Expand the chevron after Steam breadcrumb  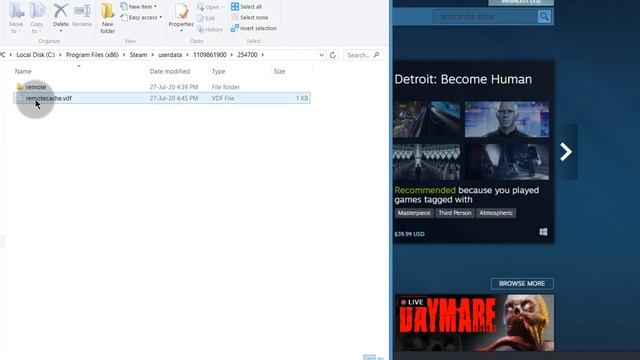[153, 55]
